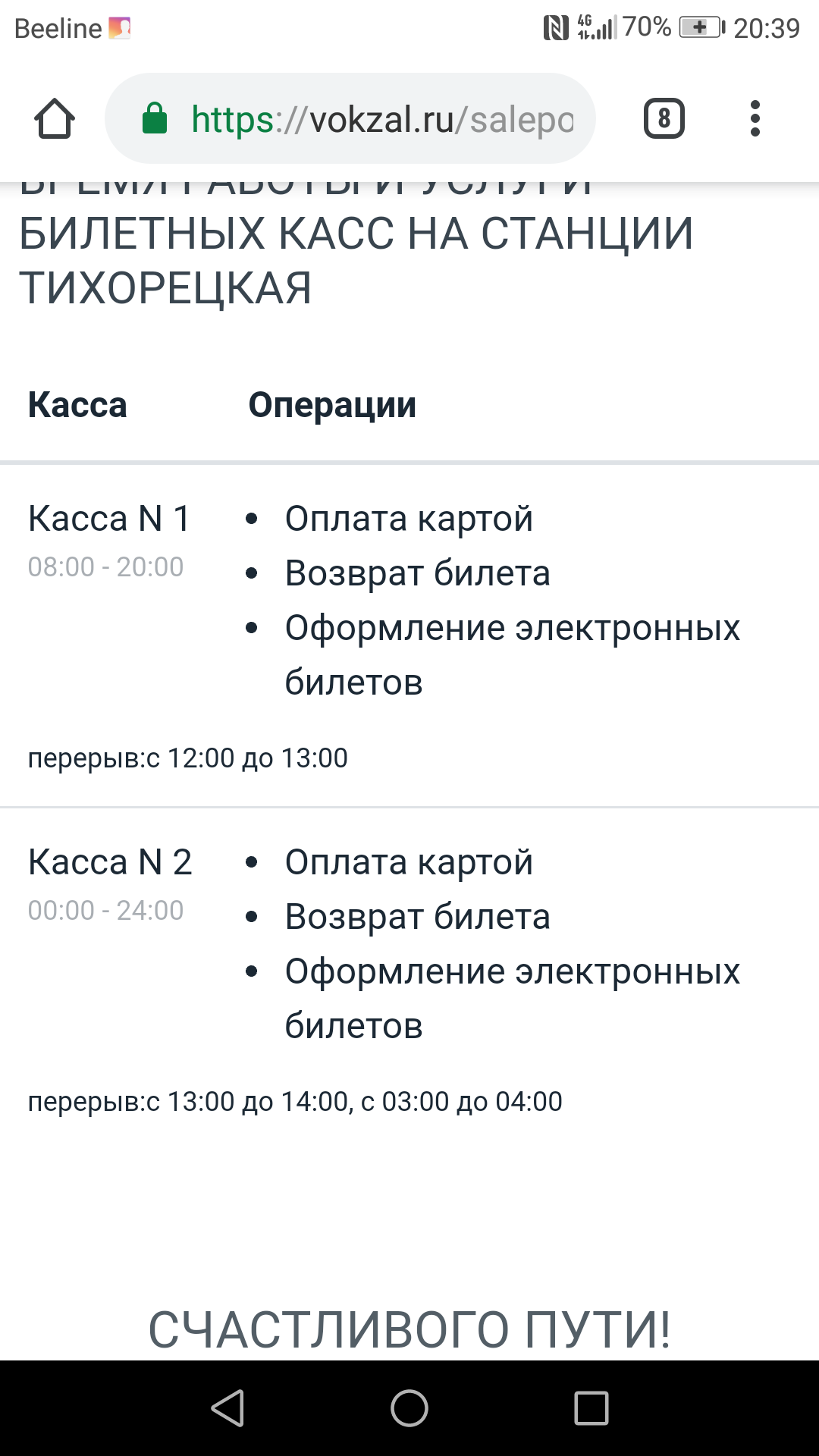Screen dimensions: 819x1456
Task: Tap Касса N 1 hours 08:00 - 20:00
Action: point(105,567)
